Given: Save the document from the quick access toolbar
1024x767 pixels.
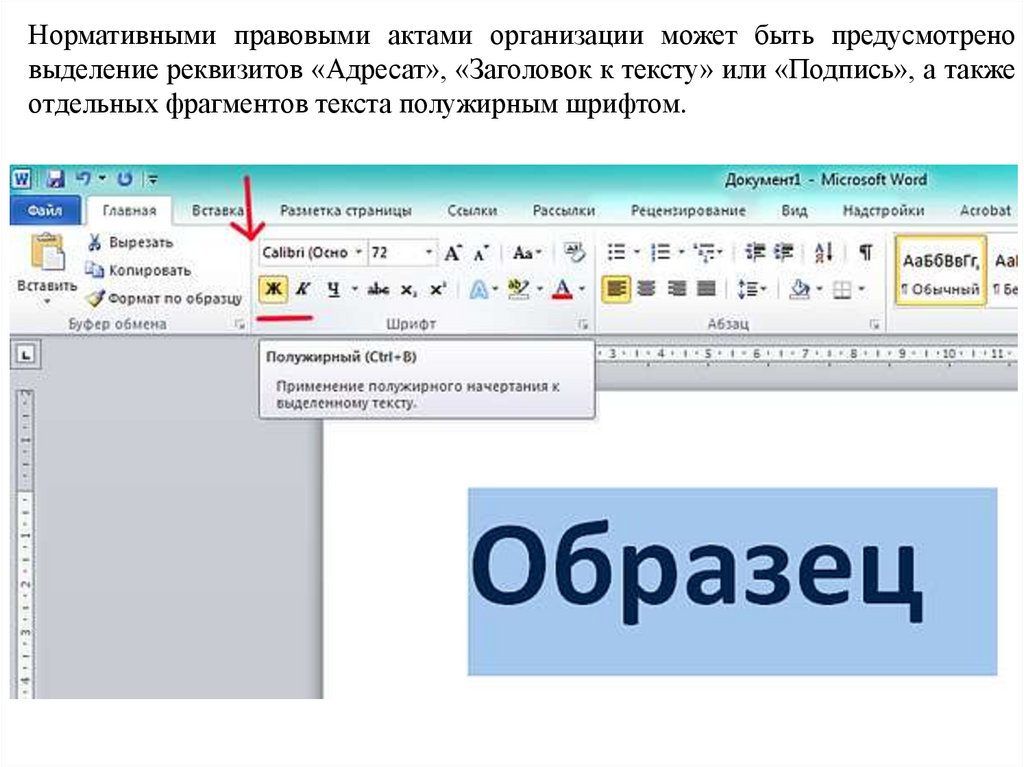Looking at the screenshot, I should 56,178.
